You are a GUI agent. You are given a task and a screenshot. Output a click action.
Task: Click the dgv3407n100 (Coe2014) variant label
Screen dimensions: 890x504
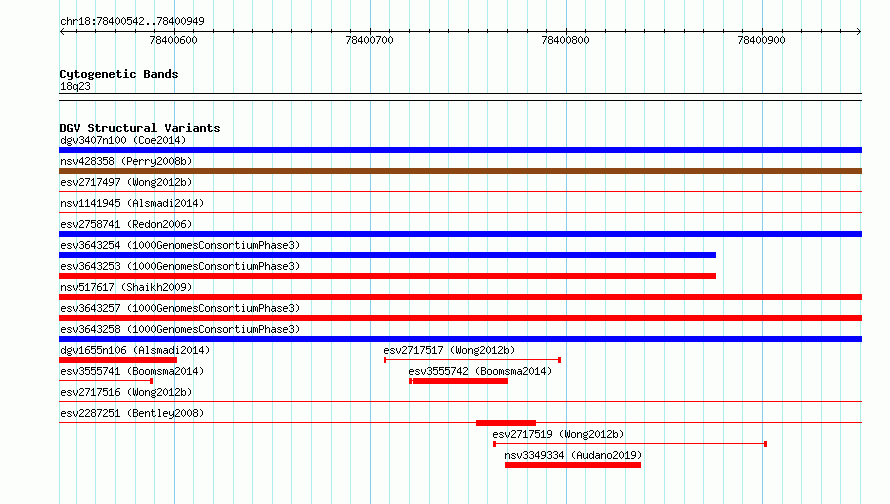123,140
